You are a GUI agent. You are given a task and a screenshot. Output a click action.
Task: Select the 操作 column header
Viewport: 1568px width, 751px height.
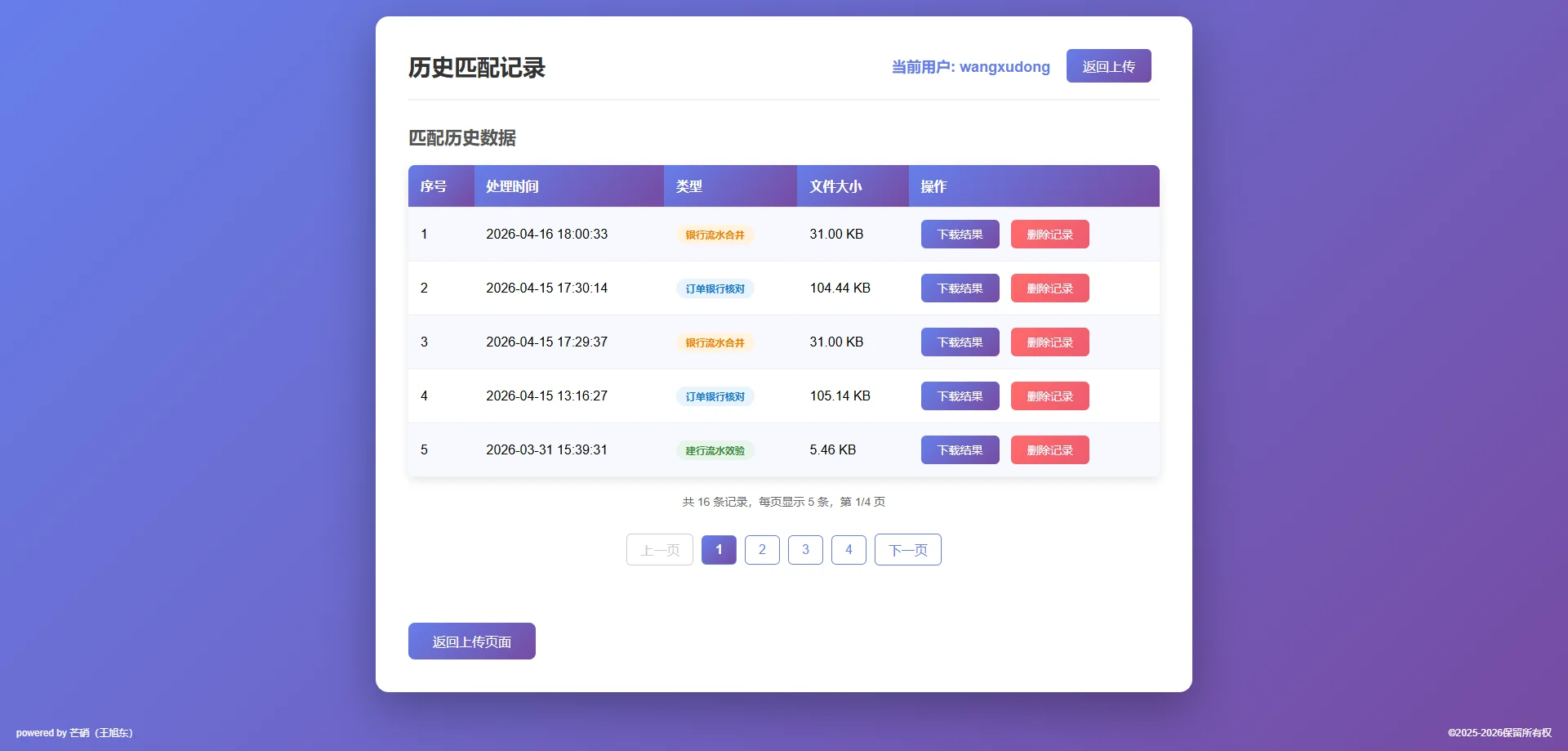1034,186
